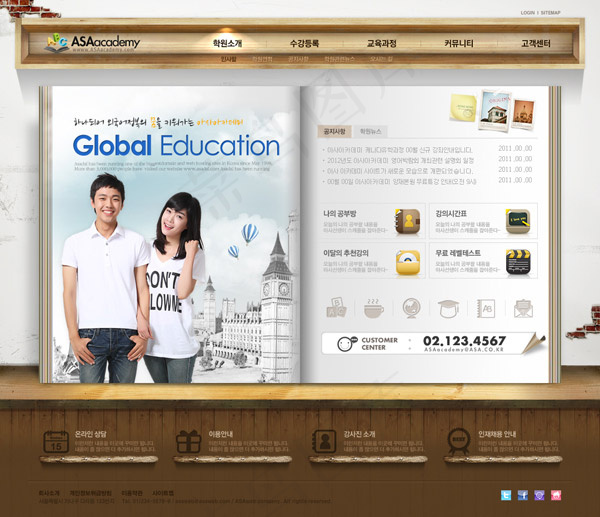Screen dimensions: 600x517
Task: Click the 인재채용 안내 best ribbon icon
Action: click(458, 442)
